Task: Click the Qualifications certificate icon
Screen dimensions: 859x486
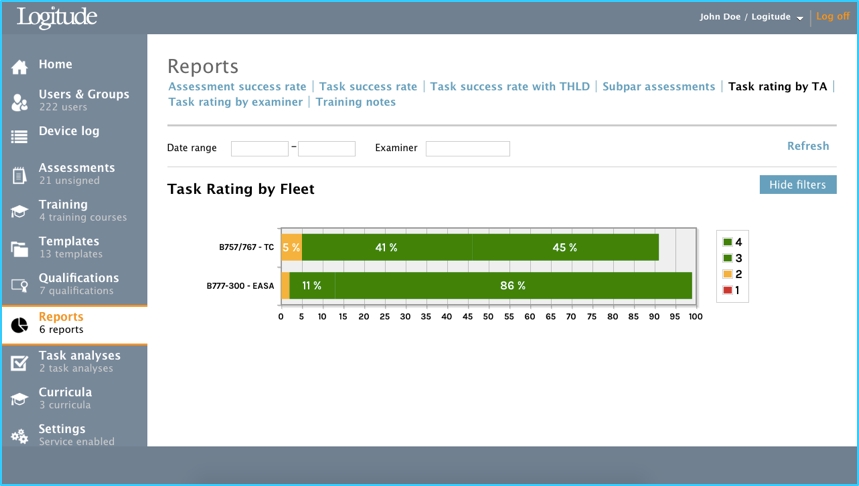Action: pyautogui.click(x=19, y=285)
